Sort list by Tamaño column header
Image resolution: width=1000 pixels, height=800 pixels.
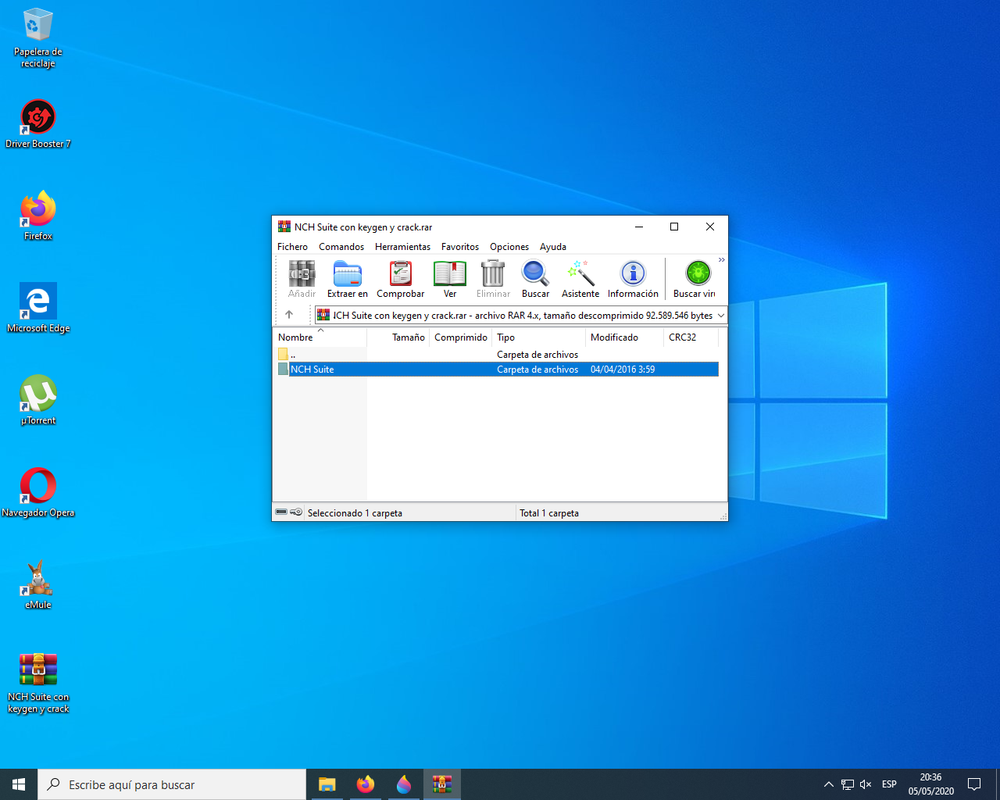click(x=398, y=337)
